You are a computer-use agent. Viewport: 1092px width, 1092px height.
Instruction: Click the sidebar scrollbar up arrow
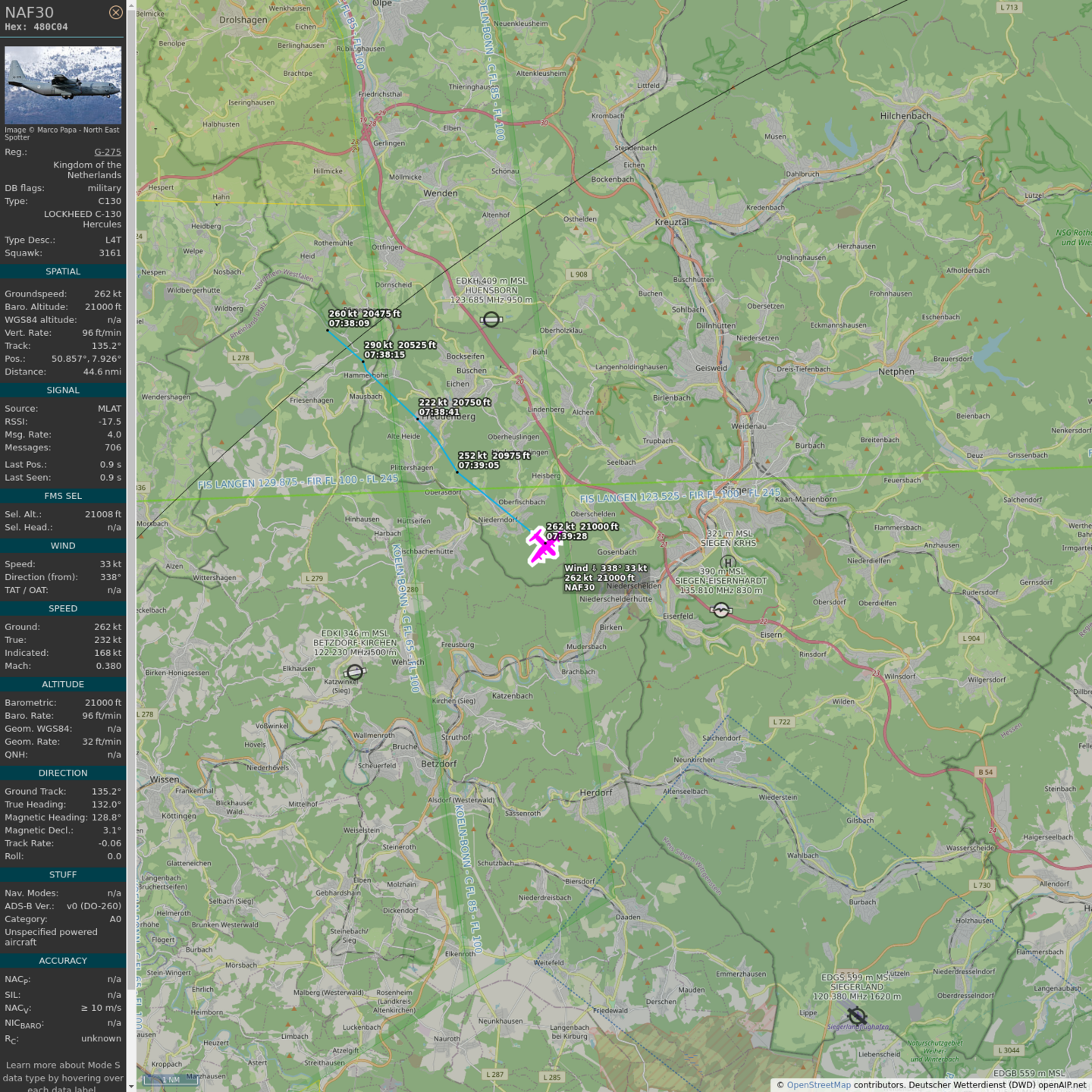pyautogui.click(x=131, y=5)
